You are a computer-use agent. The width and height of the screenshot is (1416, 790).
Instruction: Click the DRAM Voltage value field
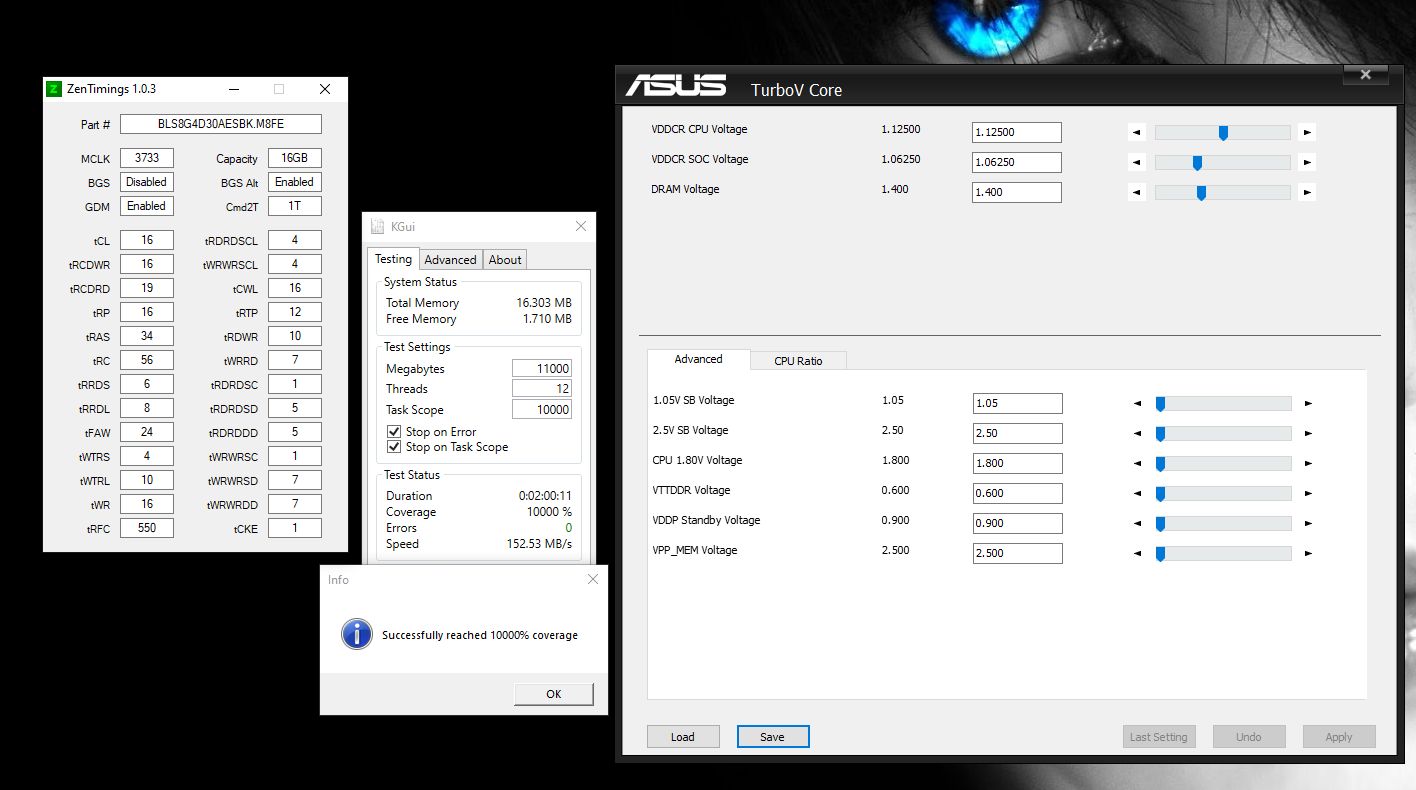(1017, 192)
